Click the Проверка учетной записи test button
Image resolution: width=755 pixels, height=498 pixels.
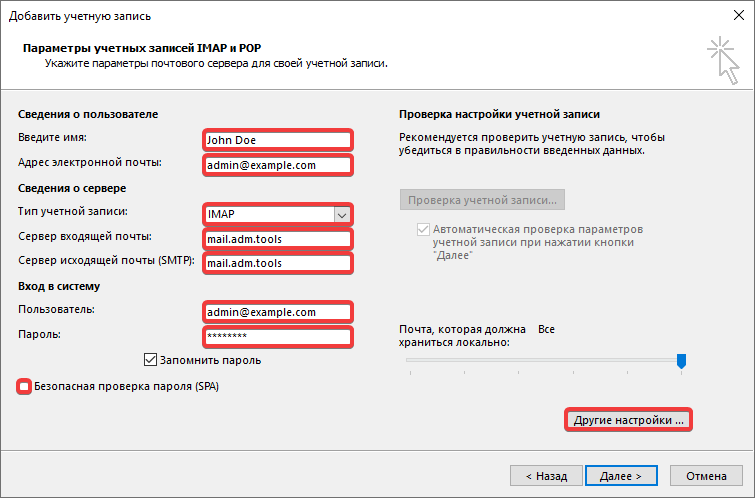click(x=483, y=198)
